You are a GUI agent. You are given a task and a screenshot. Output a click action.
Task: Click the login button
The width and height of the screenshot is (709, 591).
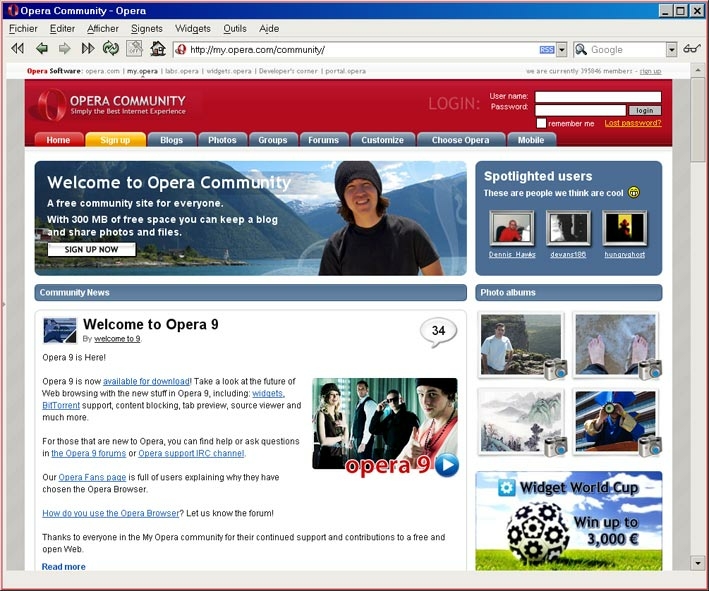coord(644,110)
